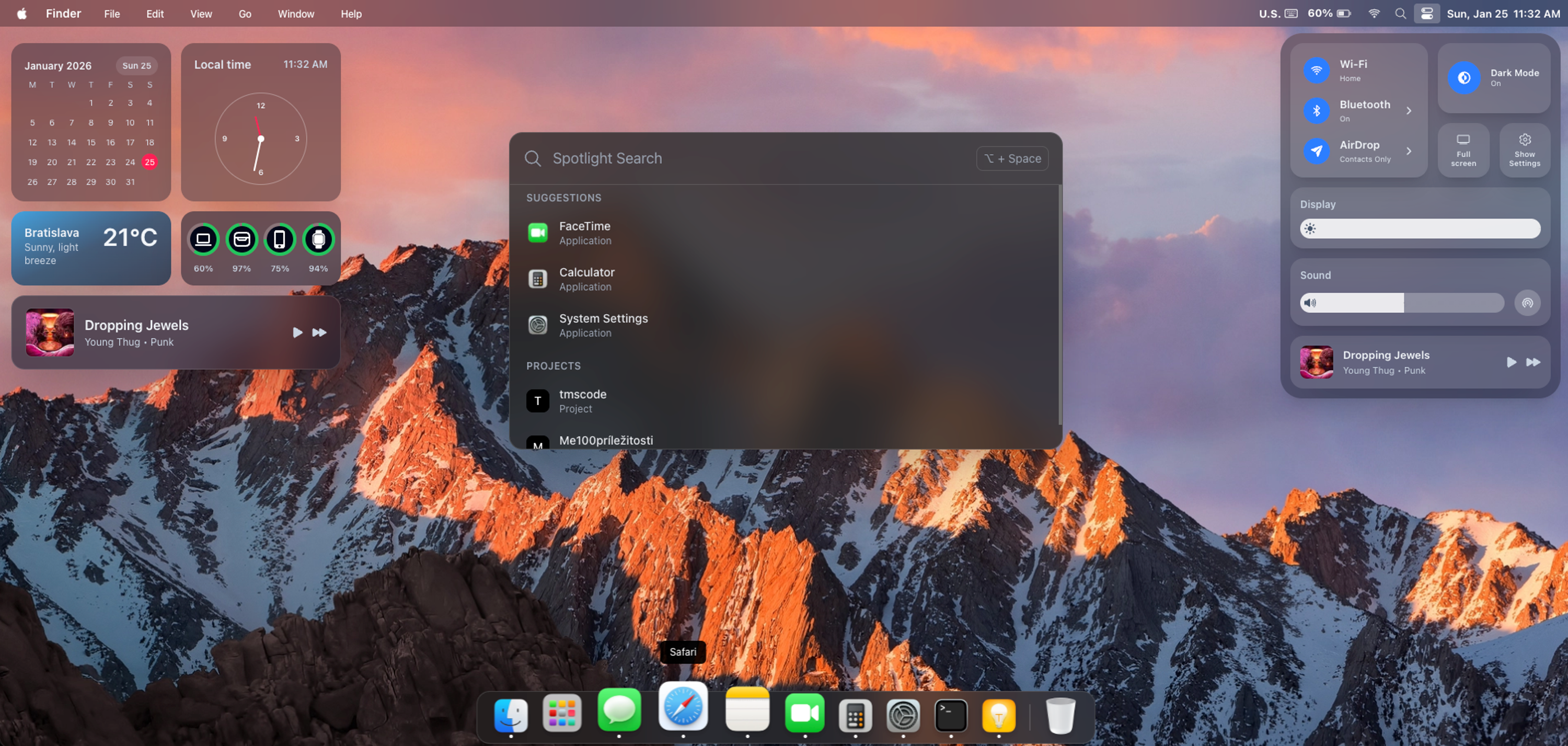Disable Dark Mode in Control Center

(1463, 77)
